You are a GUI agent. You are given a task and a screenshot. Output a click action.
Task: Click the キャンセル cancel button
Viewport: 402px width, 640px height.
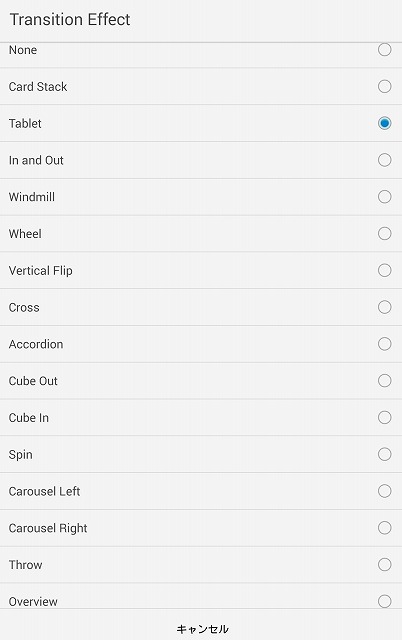[202, 629]
